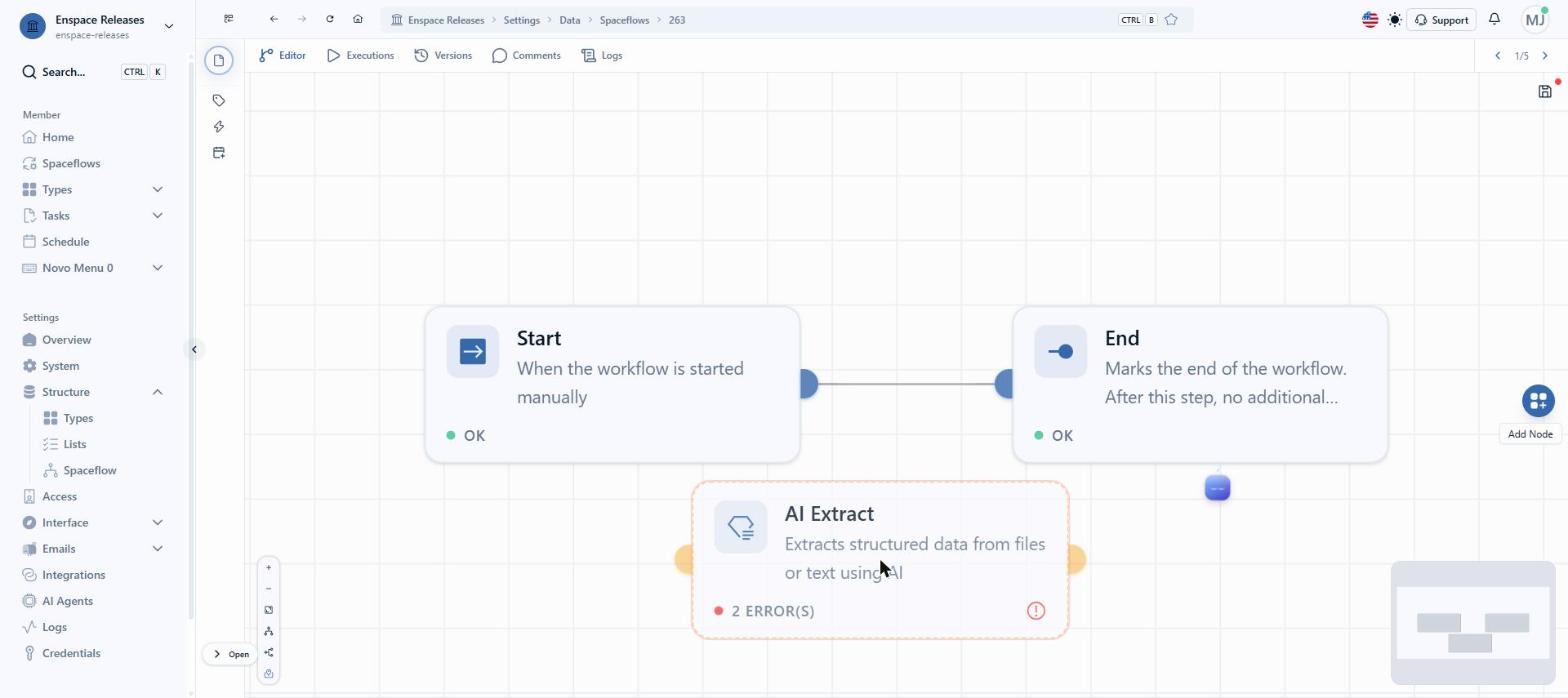Click the Open panel expander button
The height and width of the screenshot is (698, 1568).
(x=230, y=654)
